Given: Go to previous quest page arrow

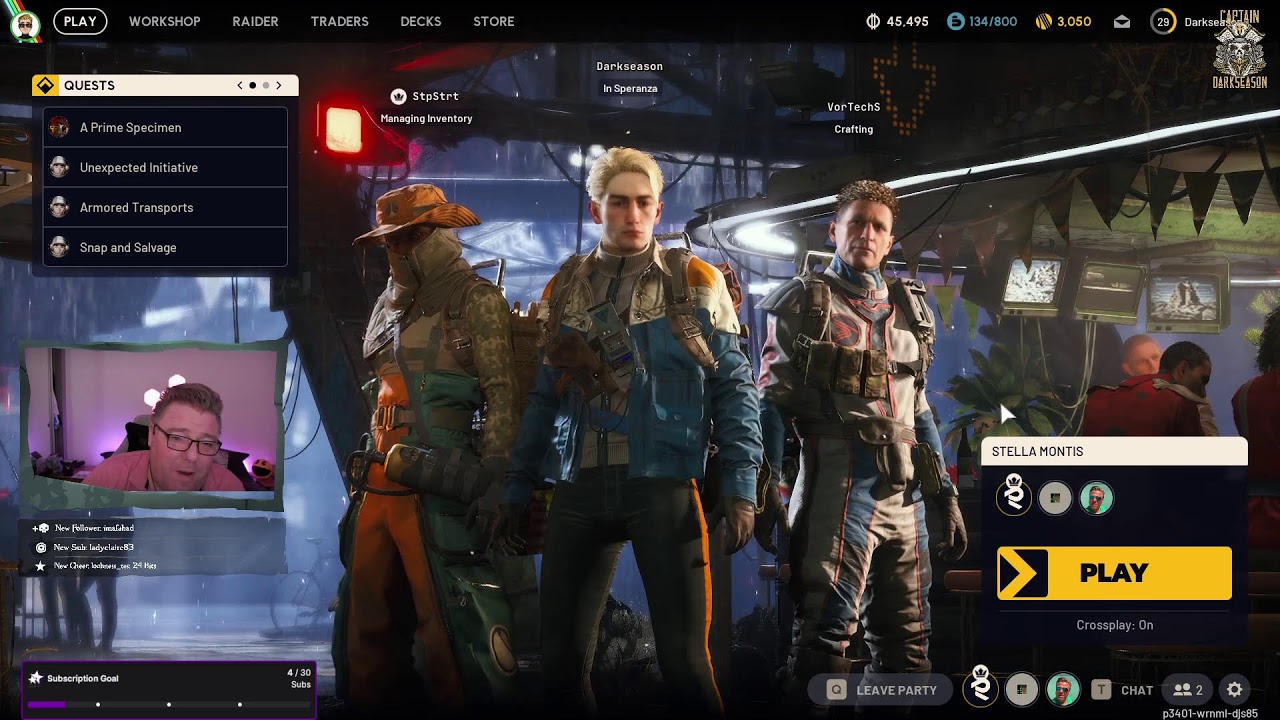Looking at the screenshot, I should click(240, 85).
